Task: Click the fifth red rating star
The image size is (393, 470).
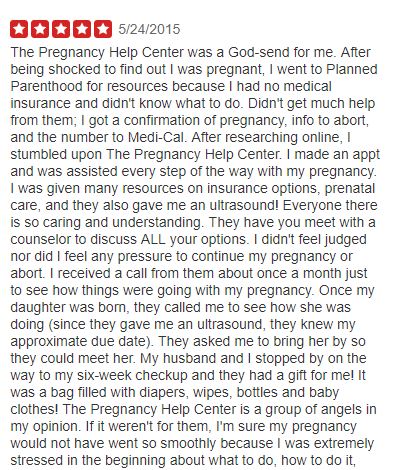Action: 103,29
